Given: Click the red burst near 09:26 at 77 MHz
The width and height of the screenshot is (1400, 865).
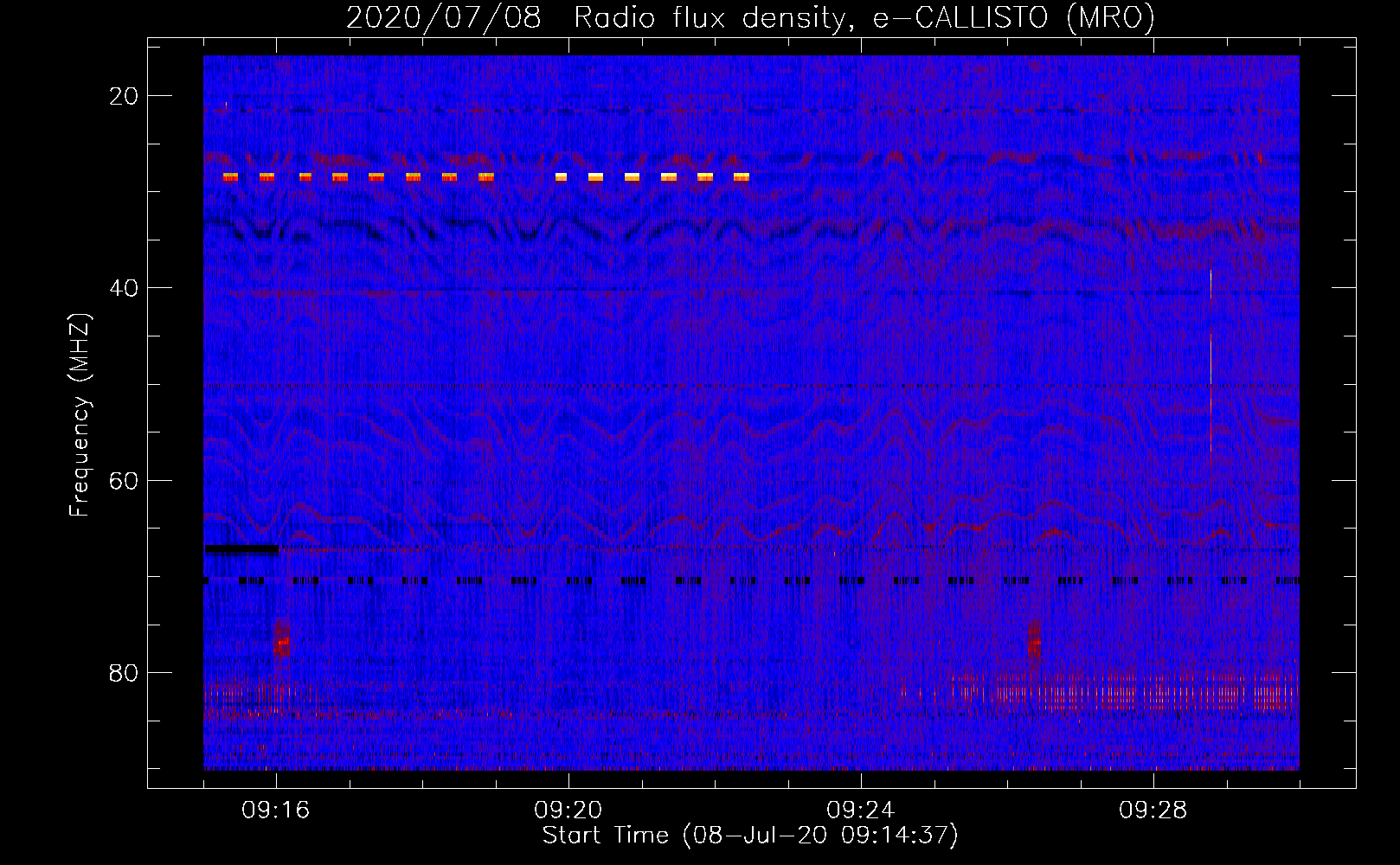Looking at the screenshot, I should [1034, 642].
